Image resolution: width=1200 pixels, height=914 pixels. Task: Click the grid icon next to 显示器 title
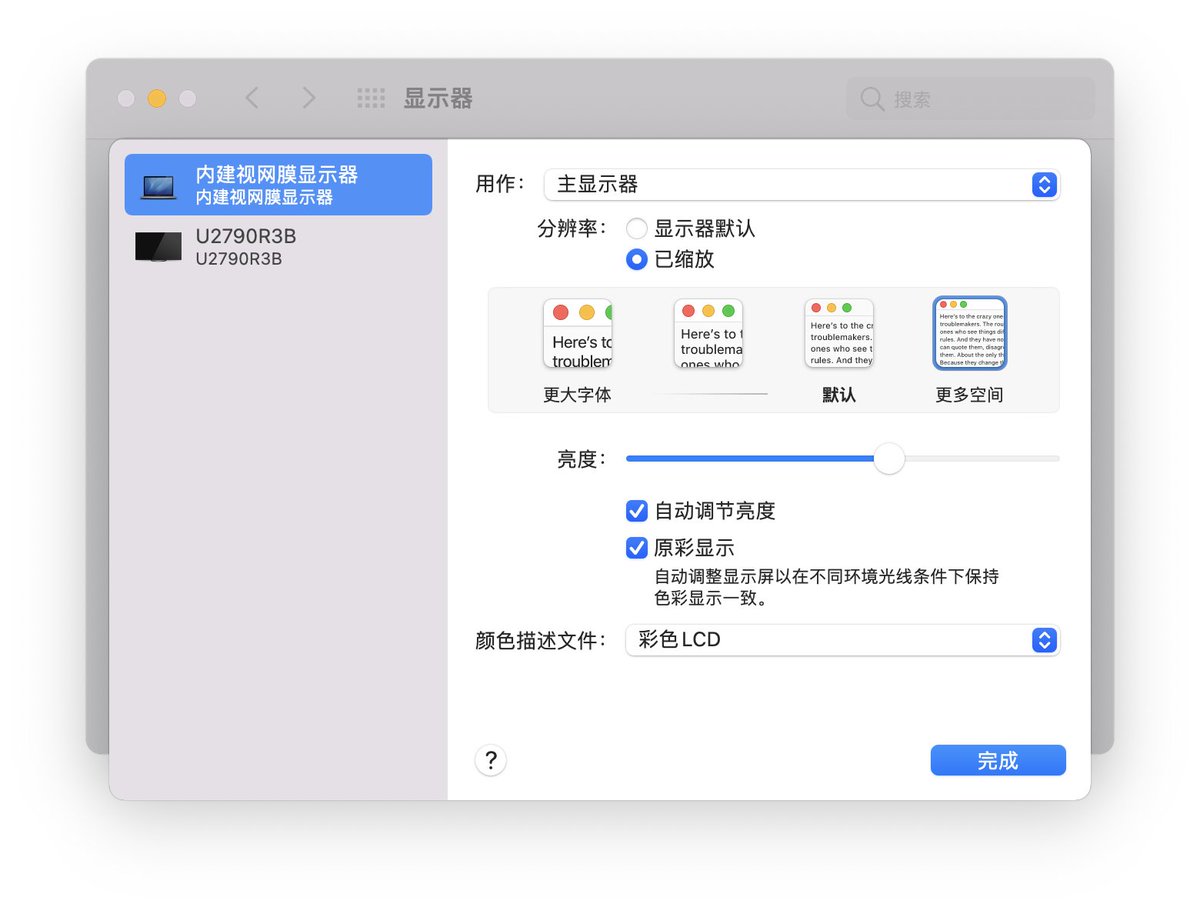click(x=370, y=97)
